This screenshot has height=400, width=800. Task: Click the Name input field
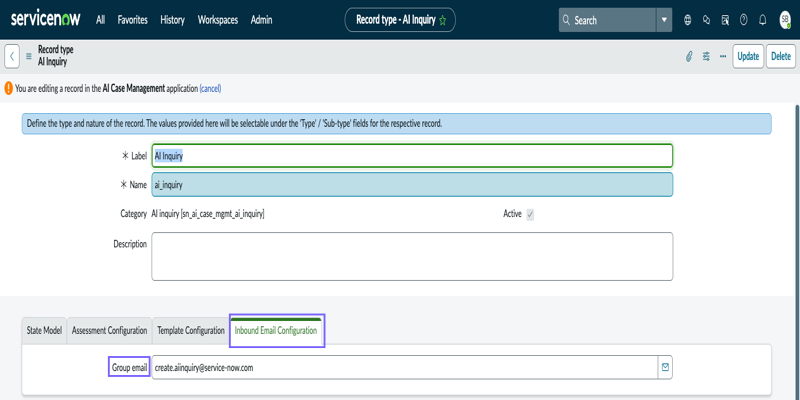coord(412,185)
